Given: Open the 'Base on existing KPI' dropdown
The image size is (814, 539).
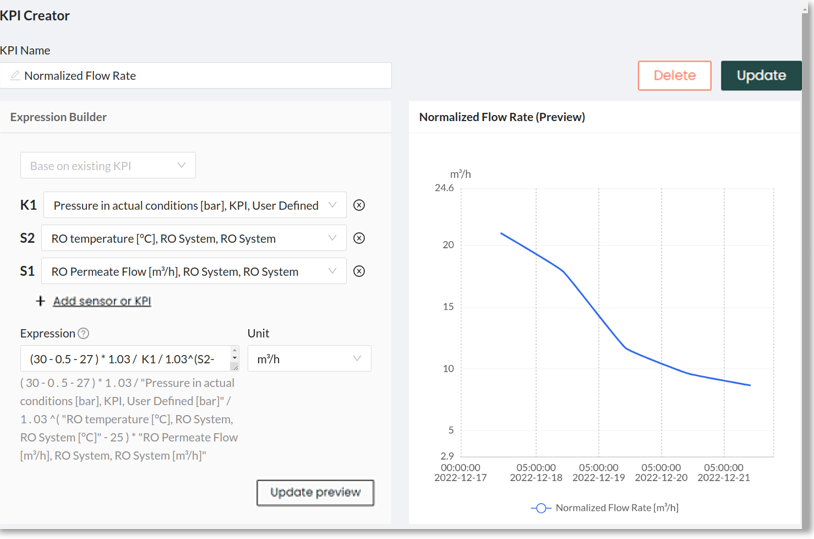Looking at the screenshot, I should pyautogui.click(x=108, y=166).
